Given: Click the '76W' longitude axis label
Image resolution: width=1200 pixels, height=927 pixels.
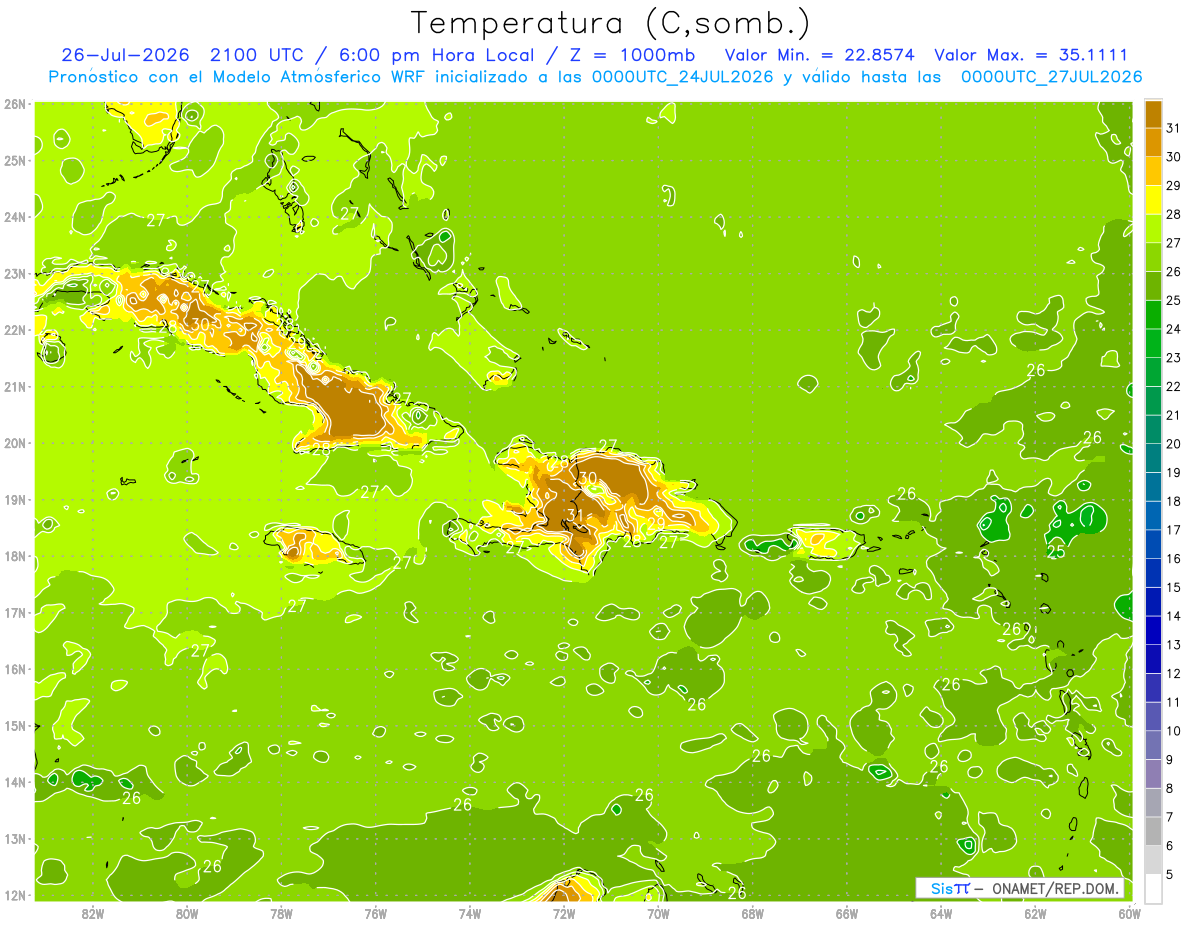Looking at the screenshot, I should [x=375, y=913].
